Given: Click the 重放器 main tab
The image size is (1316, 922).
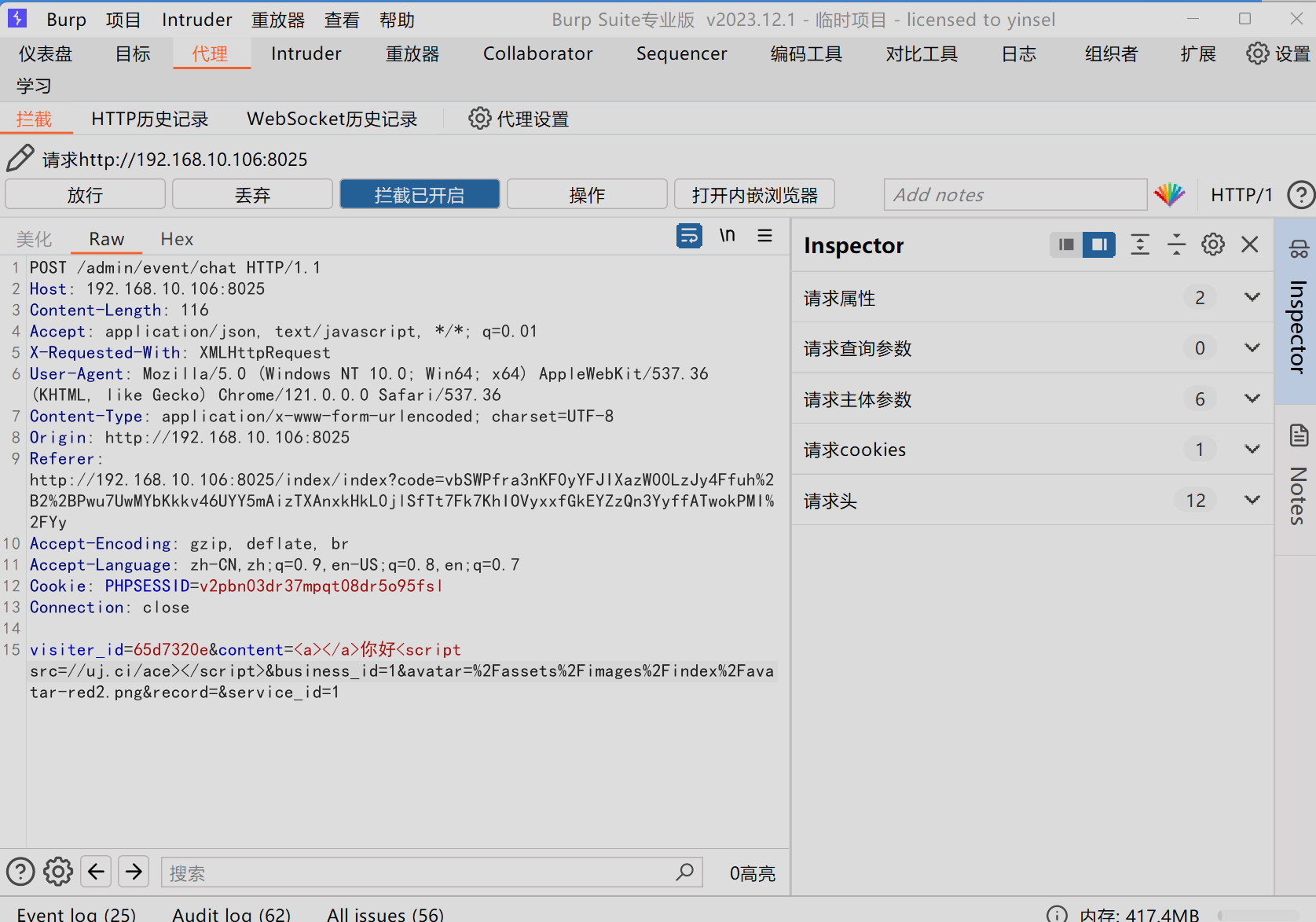Looking at the screenshot, I should tap(412, 53).
